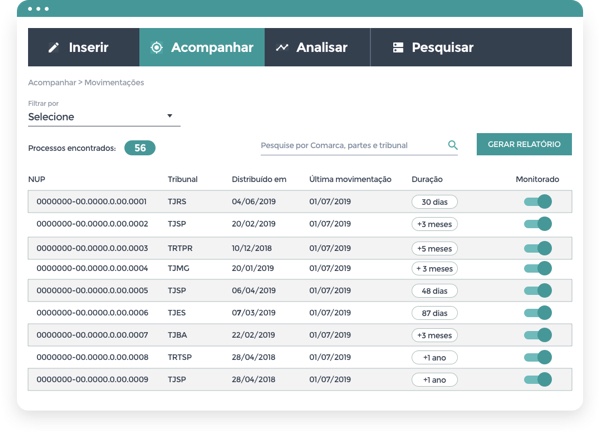
Task: Toggle the monitor switch for TRTSP process
Action: click(538, 357)
